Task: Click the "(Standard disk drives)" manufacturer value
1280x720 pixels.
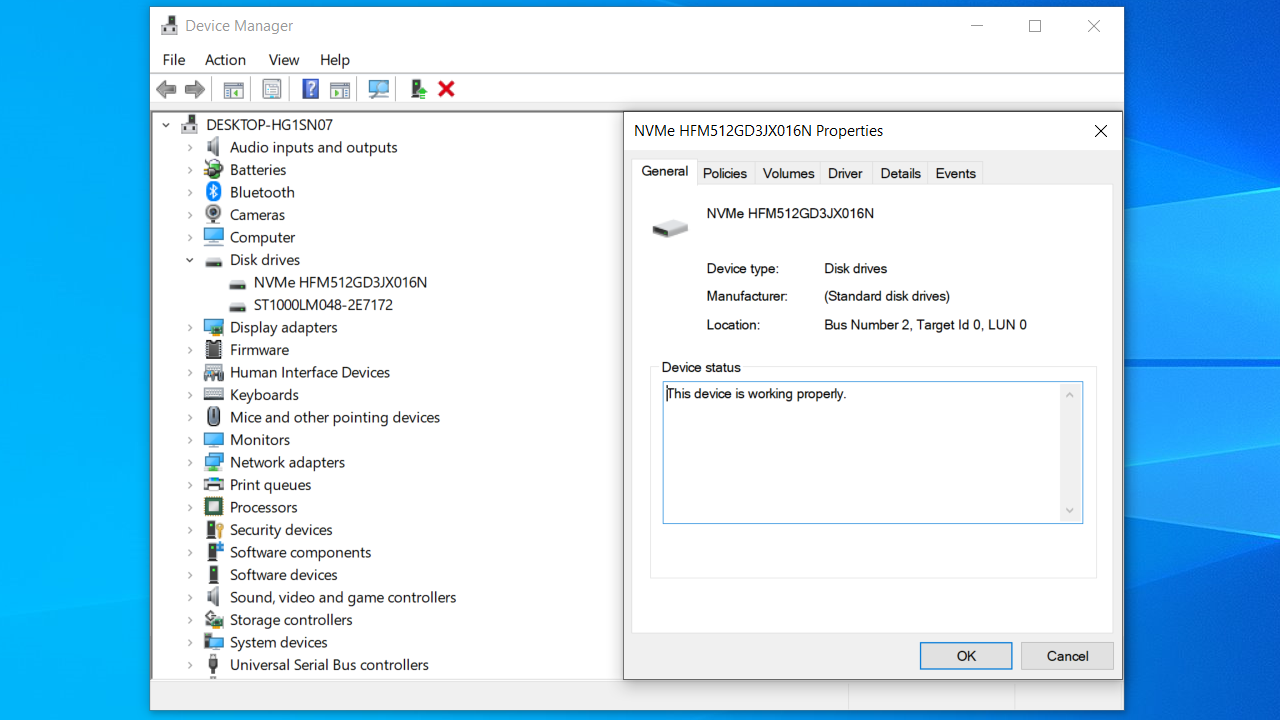Action: 887,296
